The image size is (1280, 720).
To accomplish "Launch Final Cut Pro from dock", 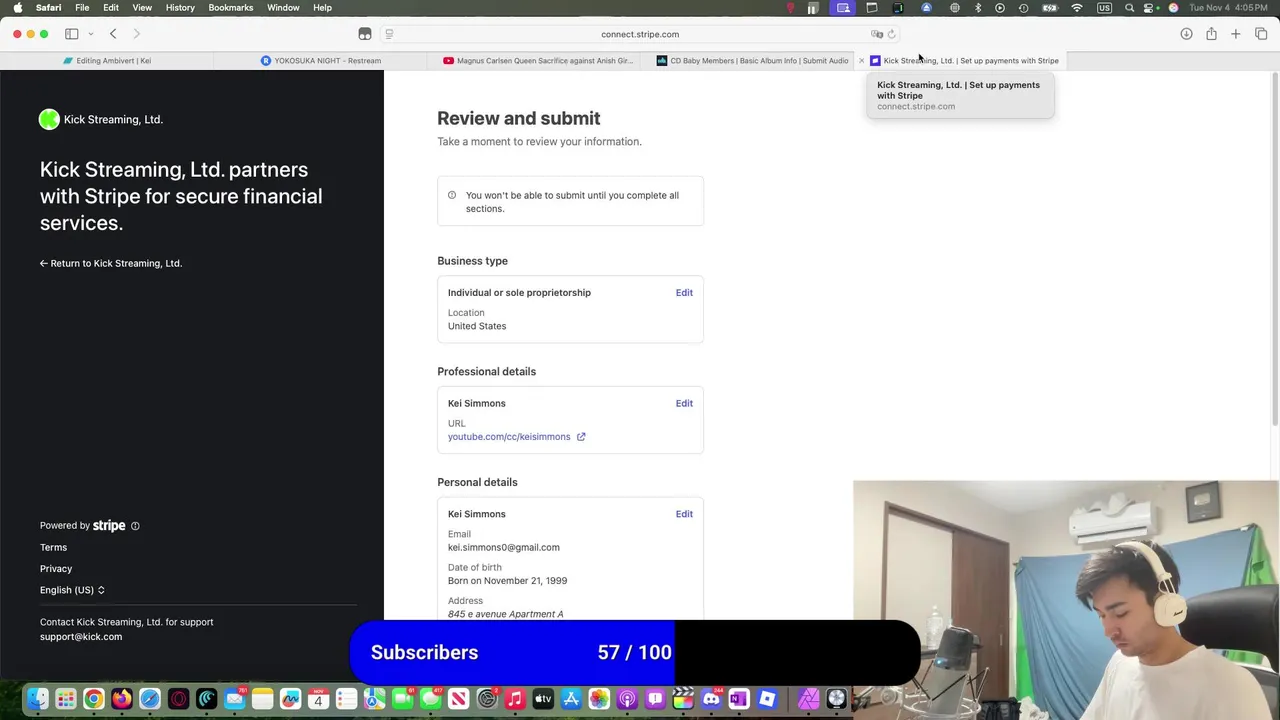I will pyautogui.click(x=683, y=699).
